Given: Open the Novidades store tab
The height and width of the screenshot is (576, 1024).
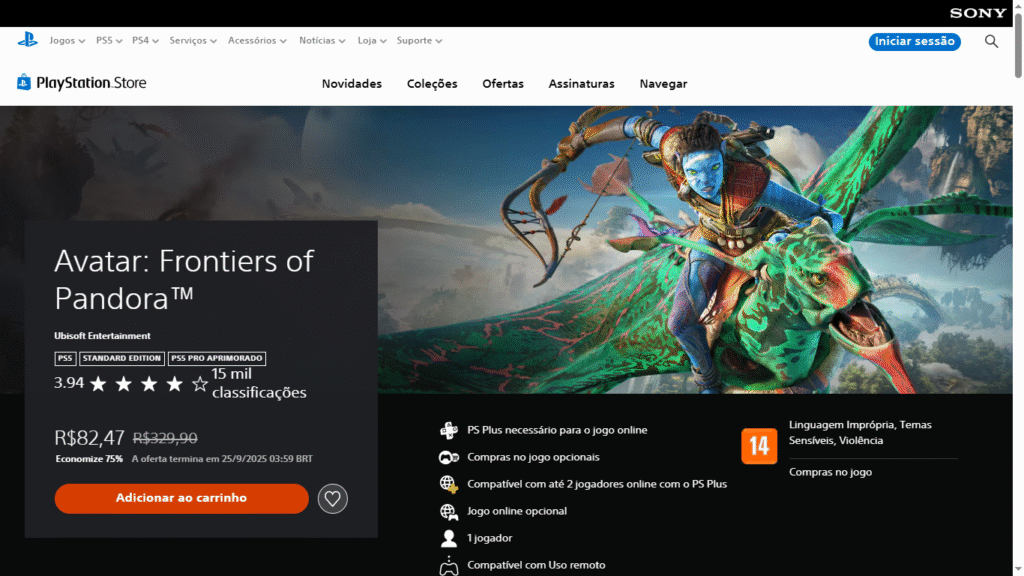Looking at the screenshot, I should pos(351,84).
